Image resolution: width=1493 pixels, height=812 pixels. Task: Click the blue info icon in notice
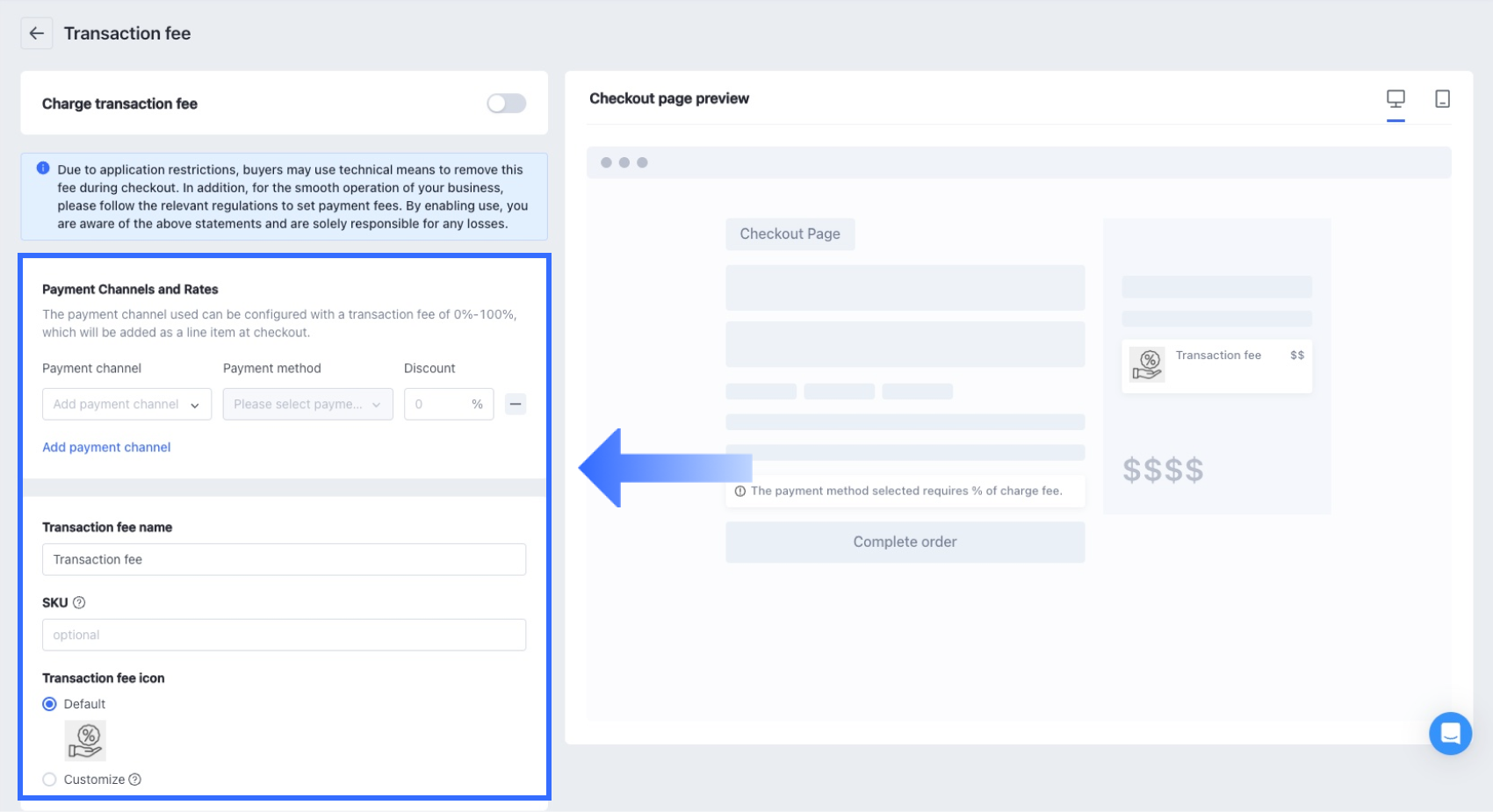[x=43, y=169]
